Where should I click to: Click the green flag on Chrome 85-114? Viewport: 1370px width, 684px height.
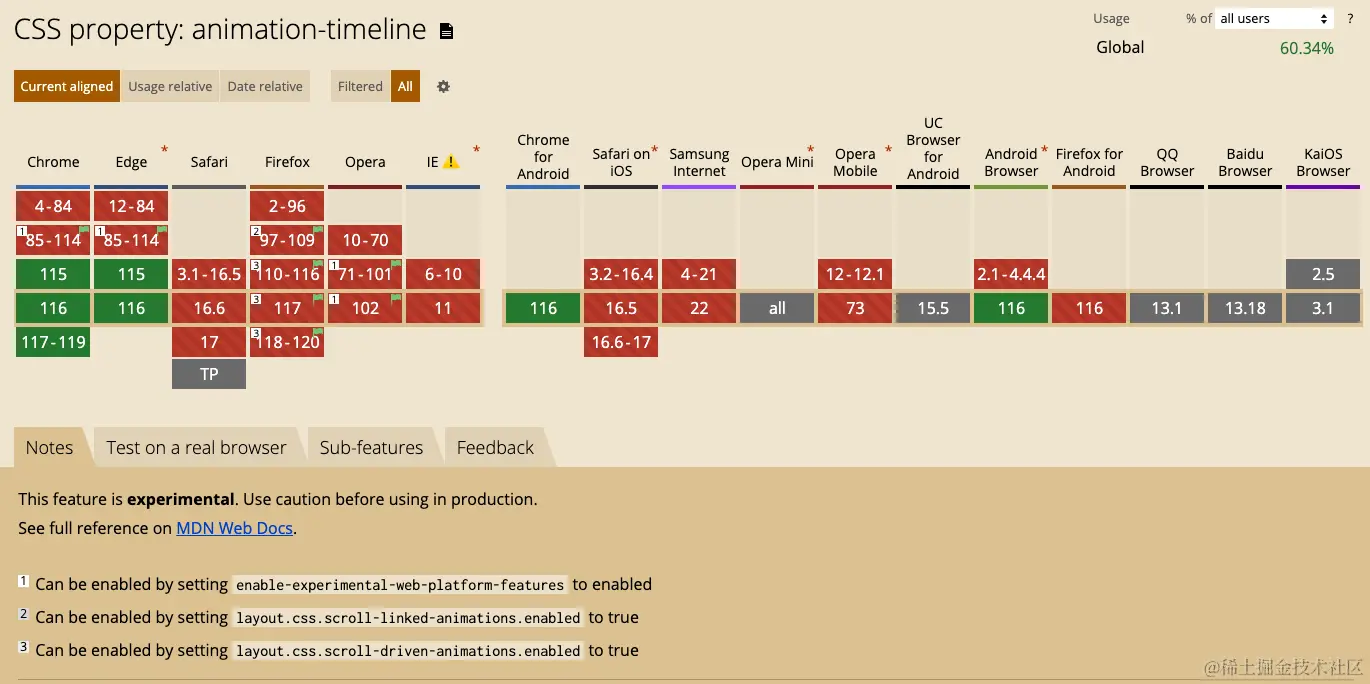click(x=84, y=231)
